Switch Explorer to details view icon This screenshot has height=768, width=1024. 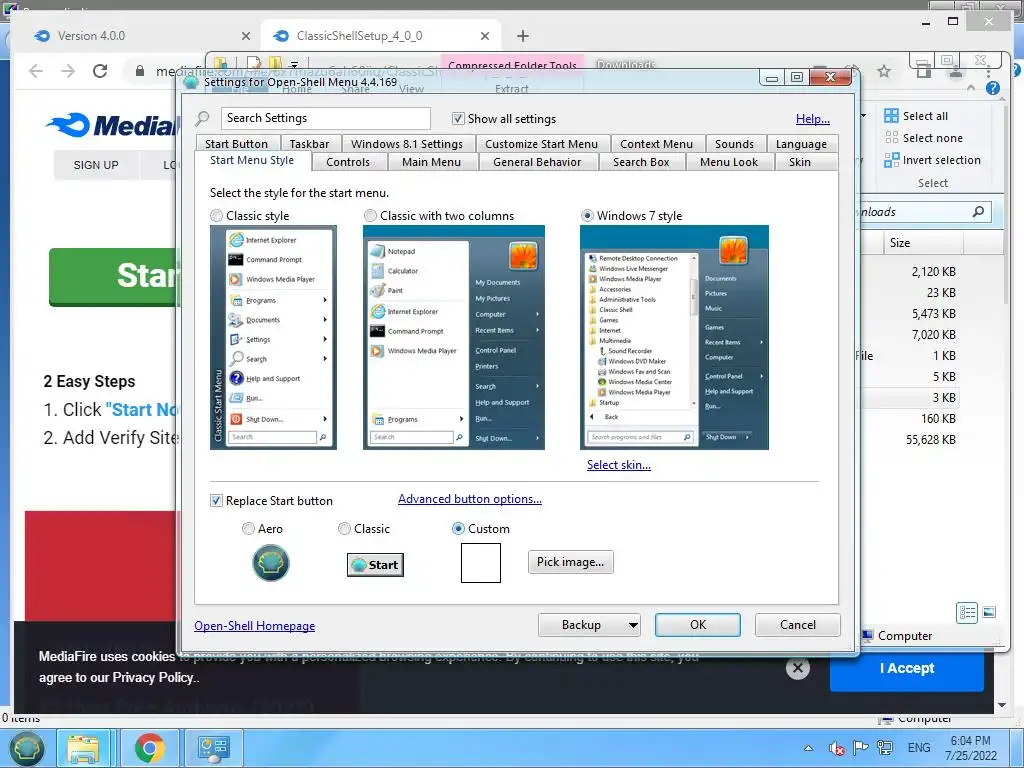coord(967,613)
